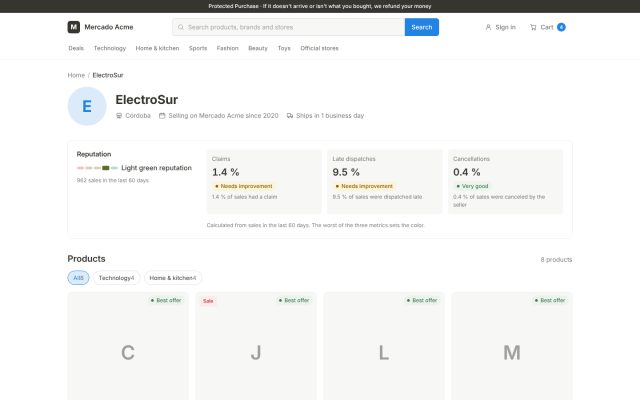Click the Sale badge on J product
Screen dimensions: 640x400
coord(208,301)
